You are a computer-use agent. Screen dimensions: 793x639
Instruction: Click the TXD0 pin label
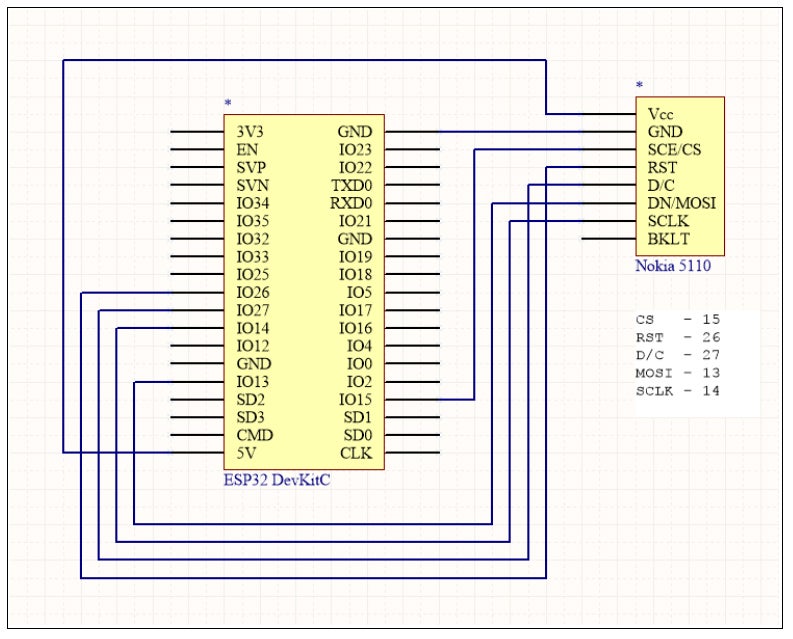click(352, 186)
